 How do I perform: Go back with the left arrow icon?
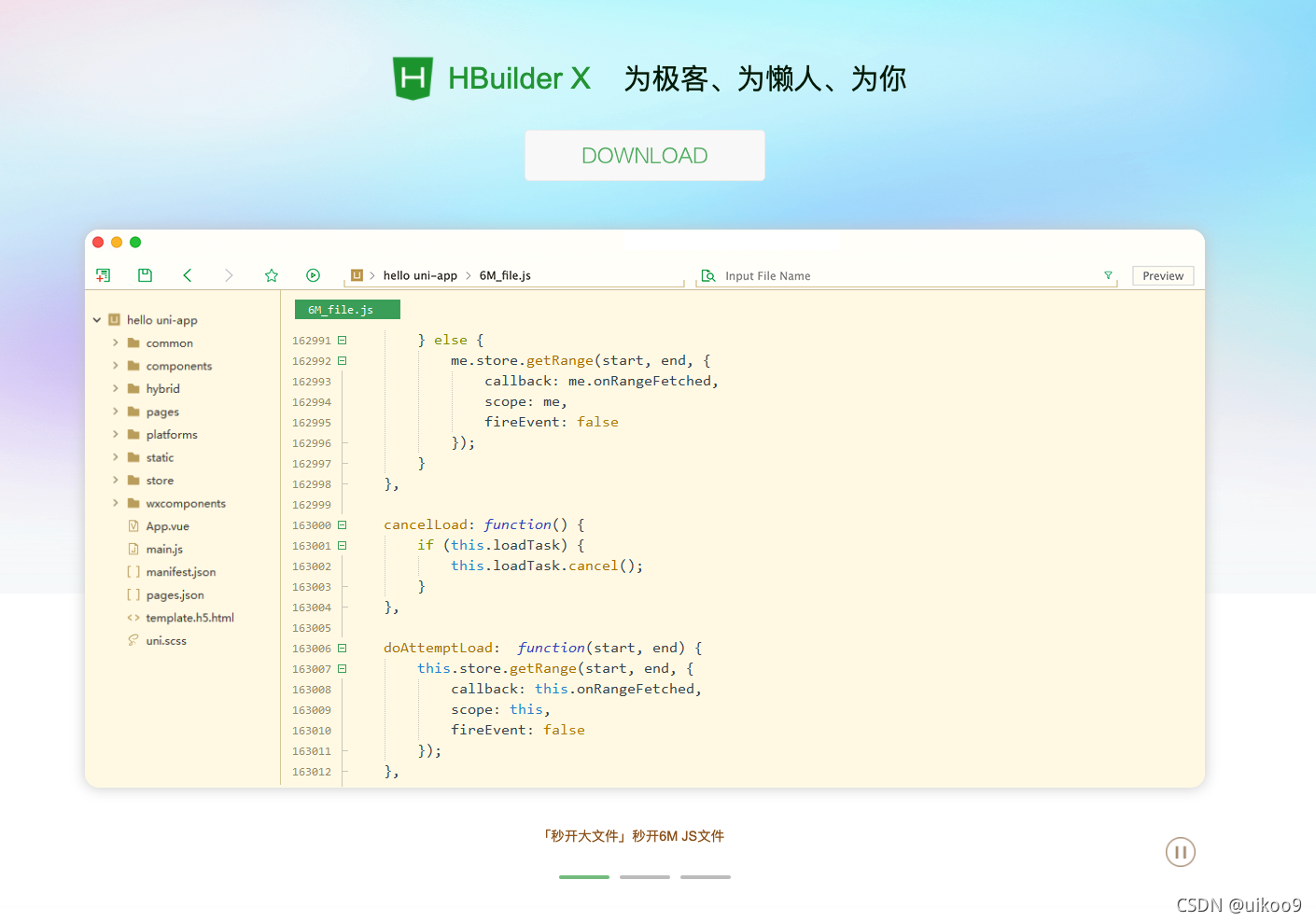188,275
